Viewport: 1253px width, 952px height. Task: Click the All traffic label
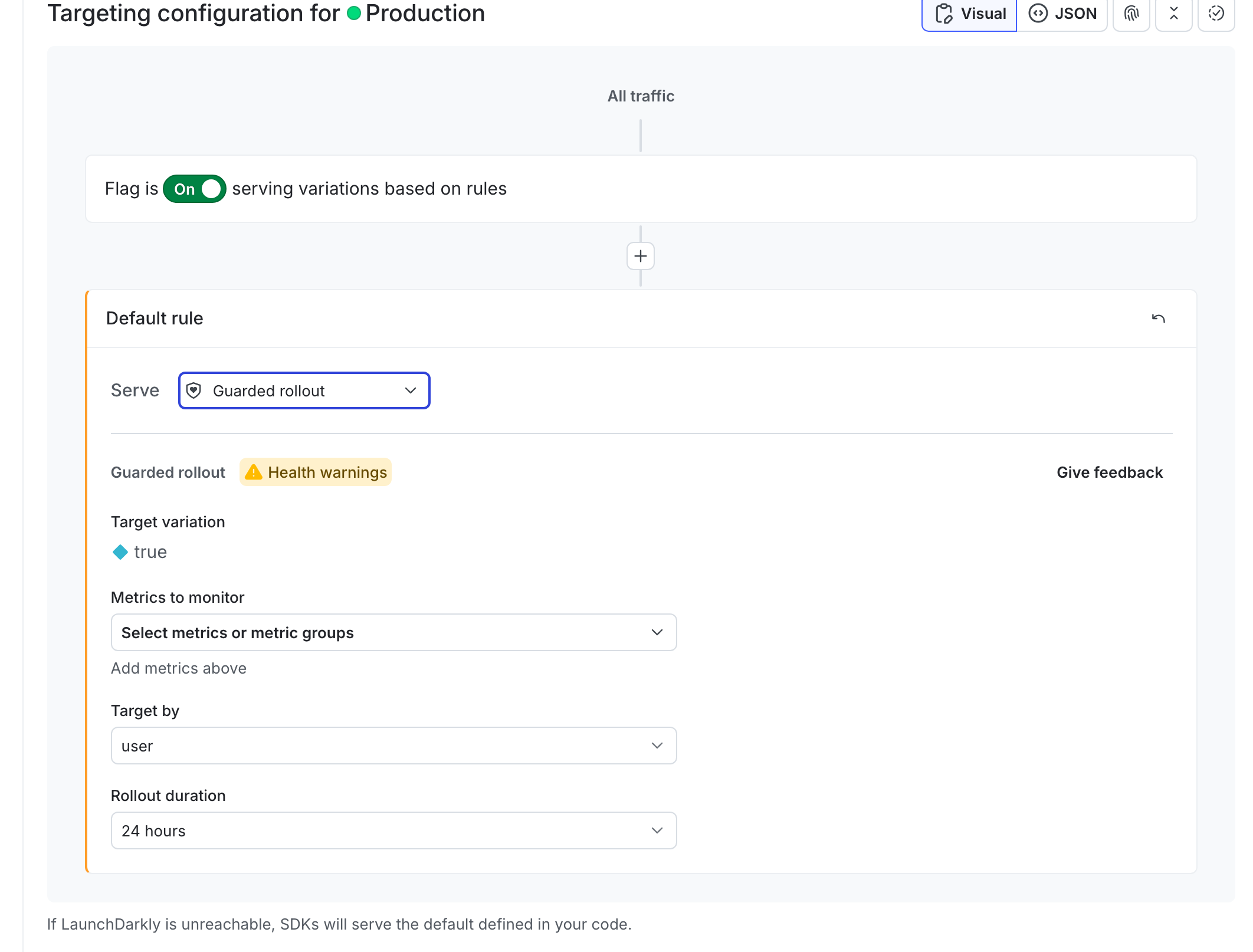[641, 96]
